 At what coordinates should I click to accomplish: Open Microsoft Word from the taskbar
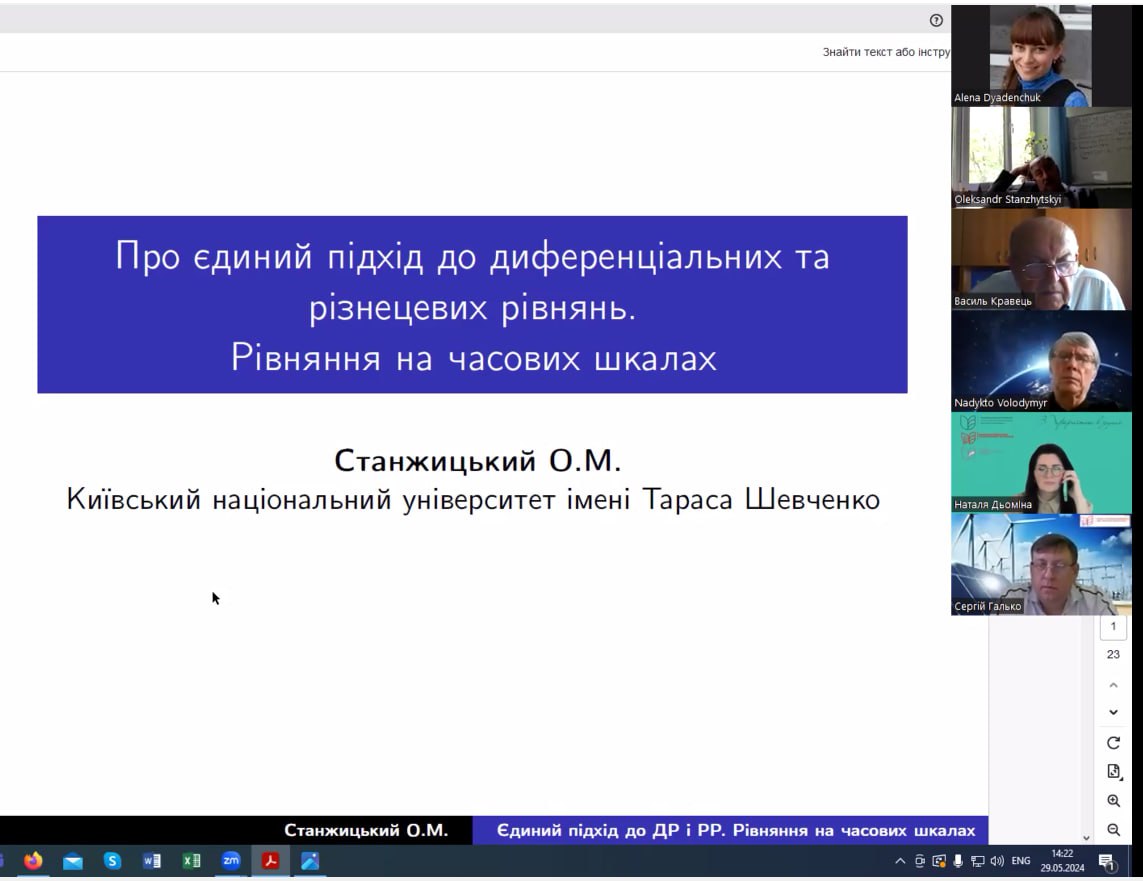point(152,861)
